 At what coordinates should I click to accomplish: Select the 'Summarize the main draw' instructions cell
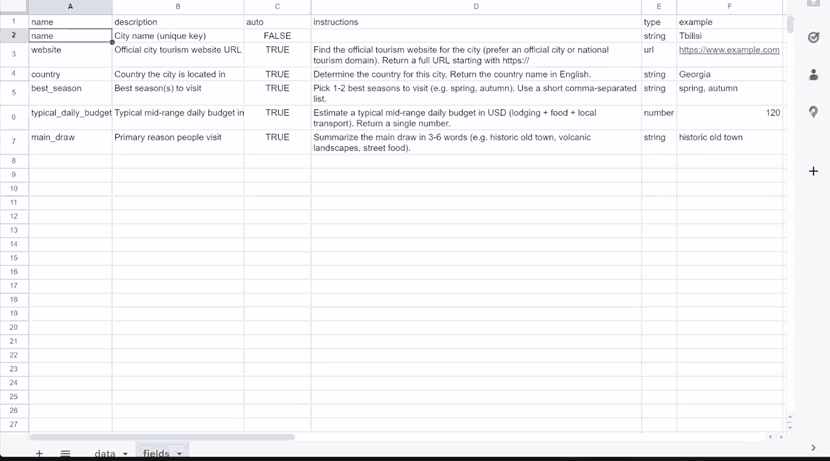tap(476, 142)
